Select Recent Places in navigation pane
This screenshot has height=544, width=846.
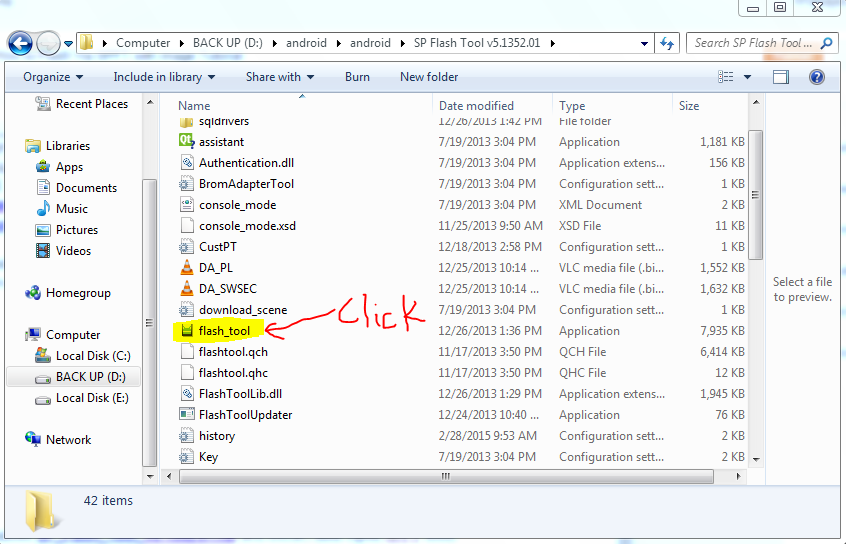click(x=82, y=104)
